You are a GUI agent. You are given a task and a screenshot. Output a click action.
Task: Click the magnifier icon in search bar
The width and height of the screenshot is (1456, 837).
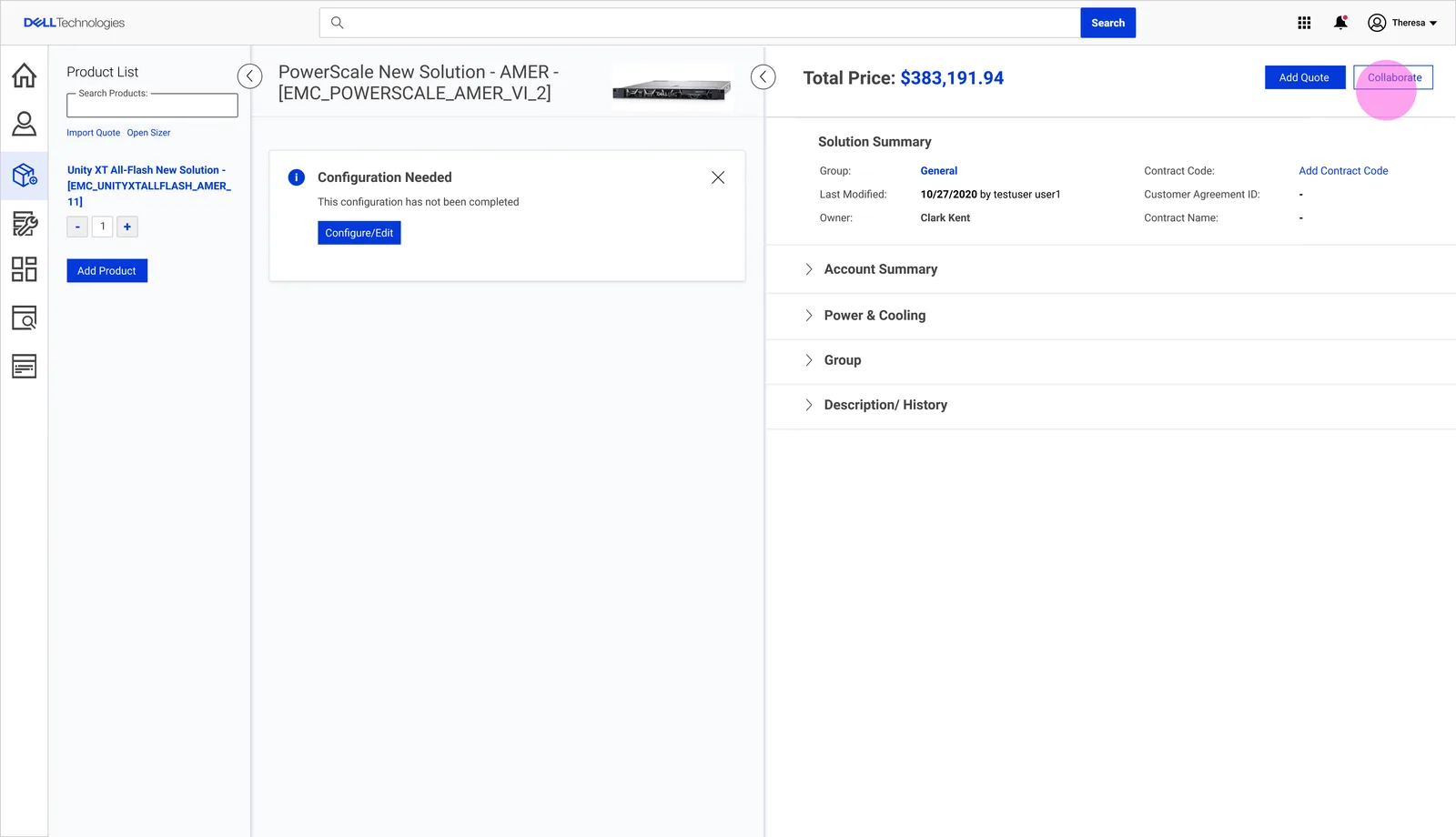pyautogui.click(x=338, y=23)
